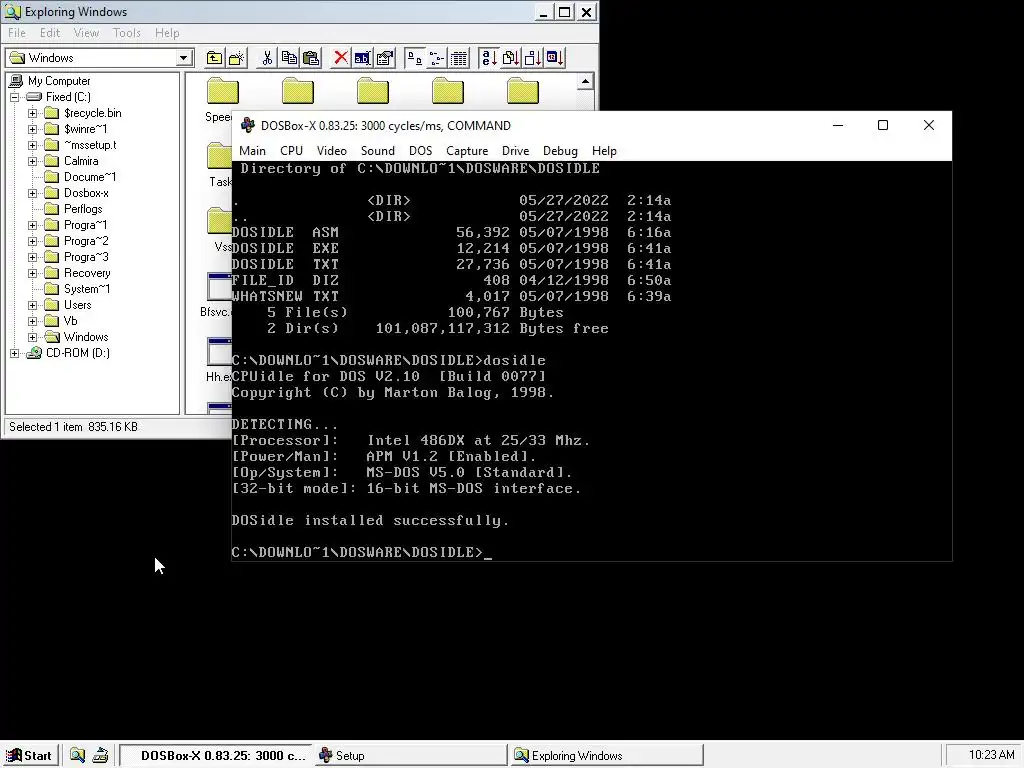Select Docume~1 folder in tree
1024x768 pixels.
[90, 177]
